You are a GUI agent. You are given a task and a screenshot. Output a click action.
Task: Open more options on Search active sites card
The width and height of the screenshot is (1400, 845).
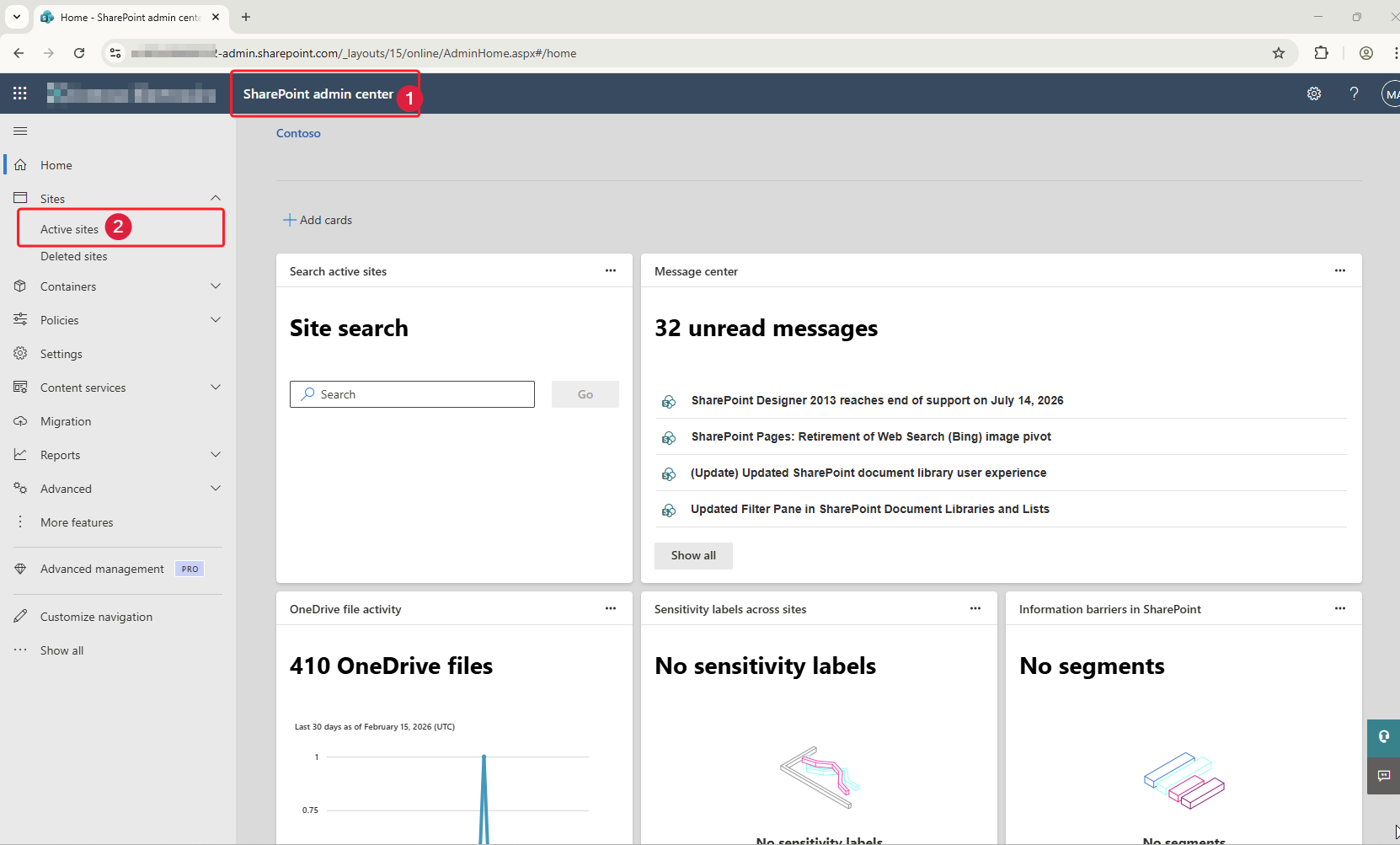[x=610, y=270]
